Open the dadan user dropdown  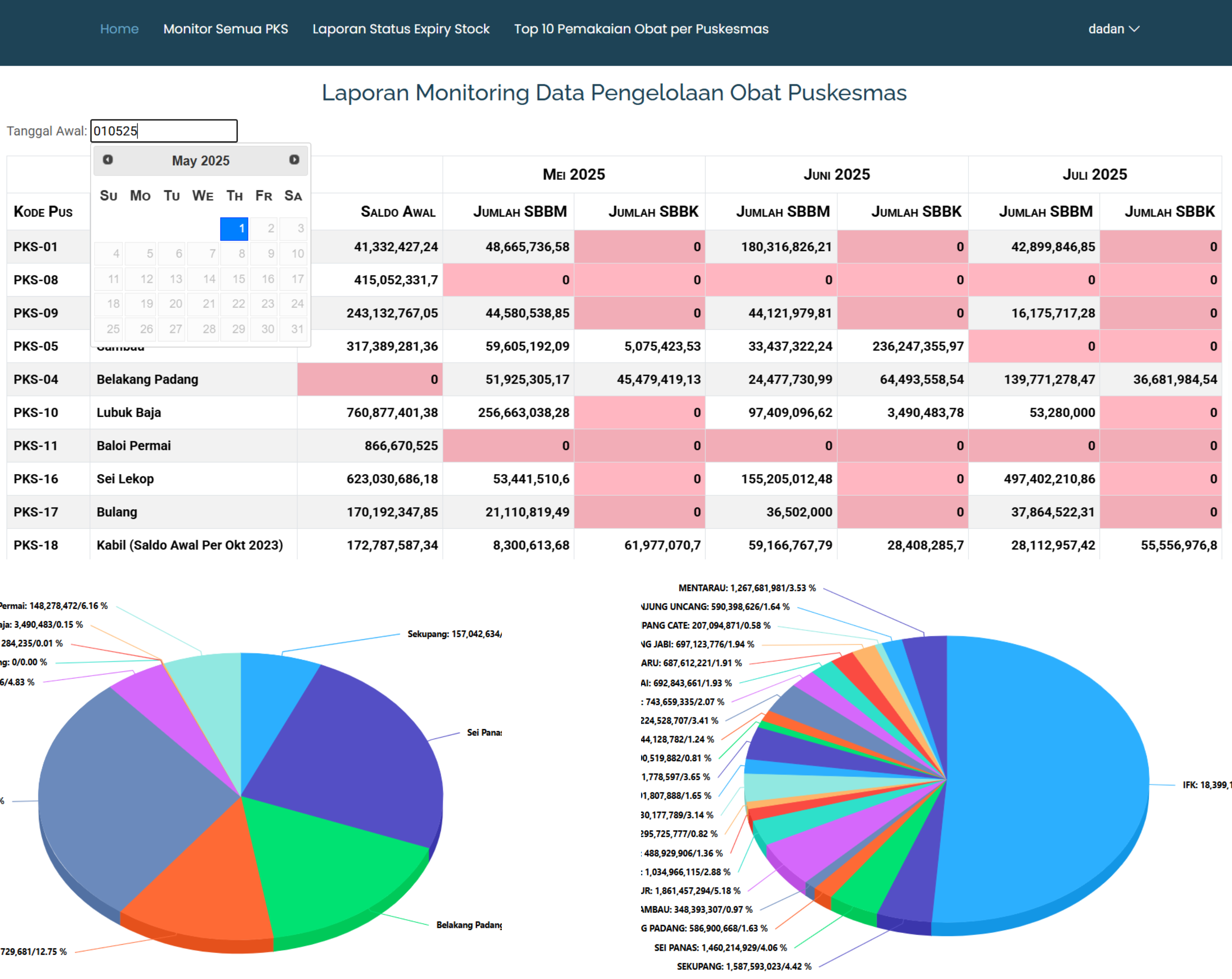pyautogui.click(x=1112, y=28)
